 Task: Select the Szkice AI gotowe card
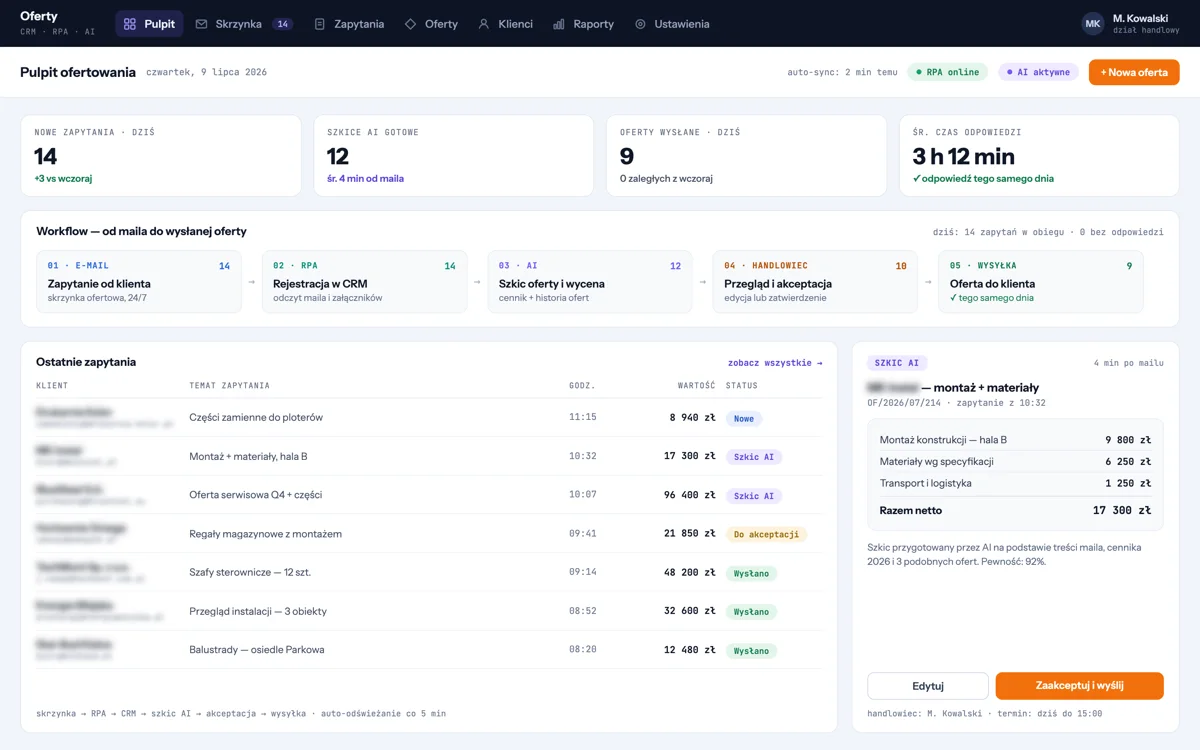coord(453,155)
